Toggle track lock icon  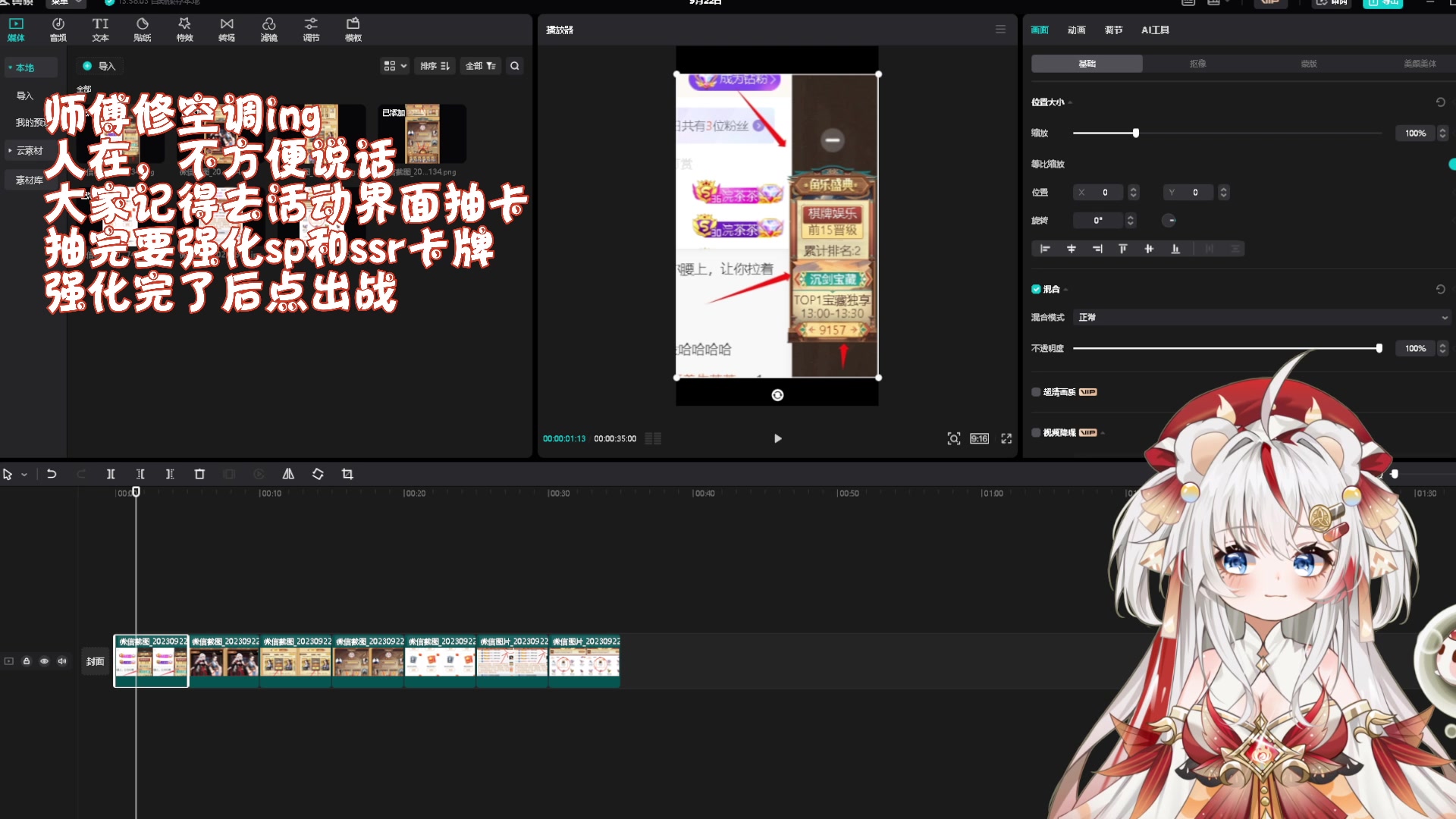[x=27, y=661]
